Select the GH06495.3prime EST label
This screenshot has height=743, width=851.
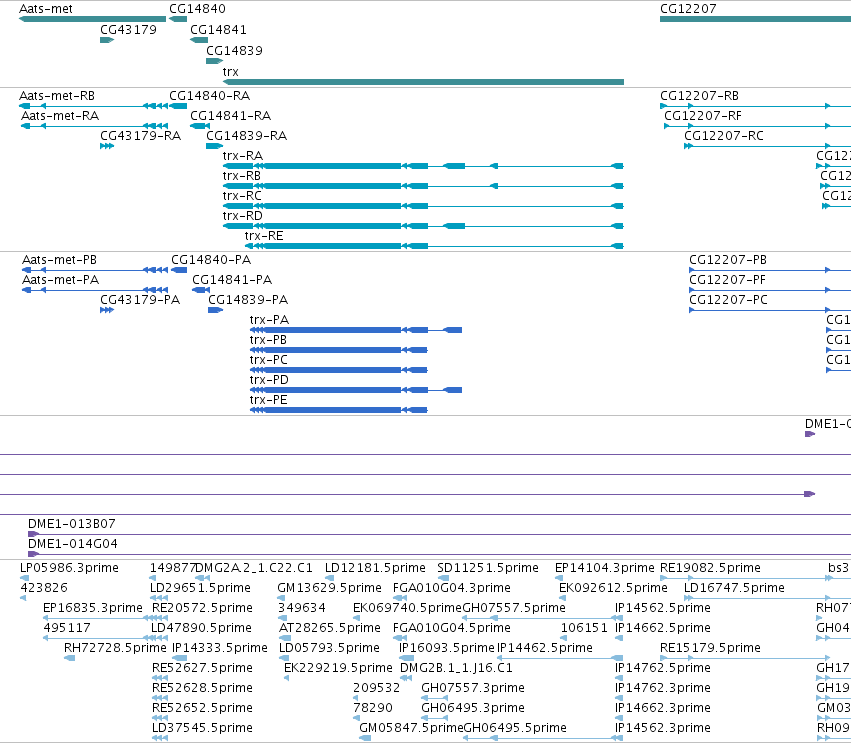pos(473,708)
